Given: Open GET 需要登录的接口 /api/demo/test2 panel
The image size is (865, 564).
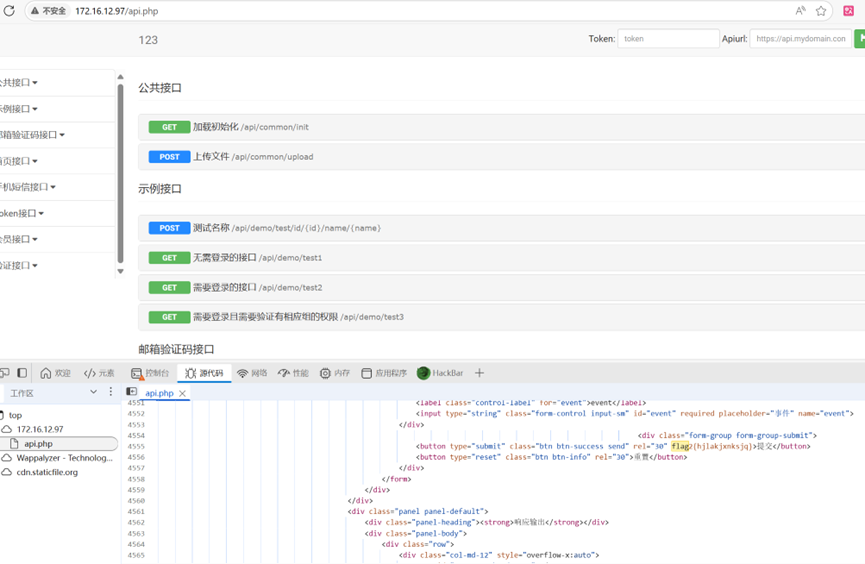Looking at the screenshot, I should click(x=501, y=288).
